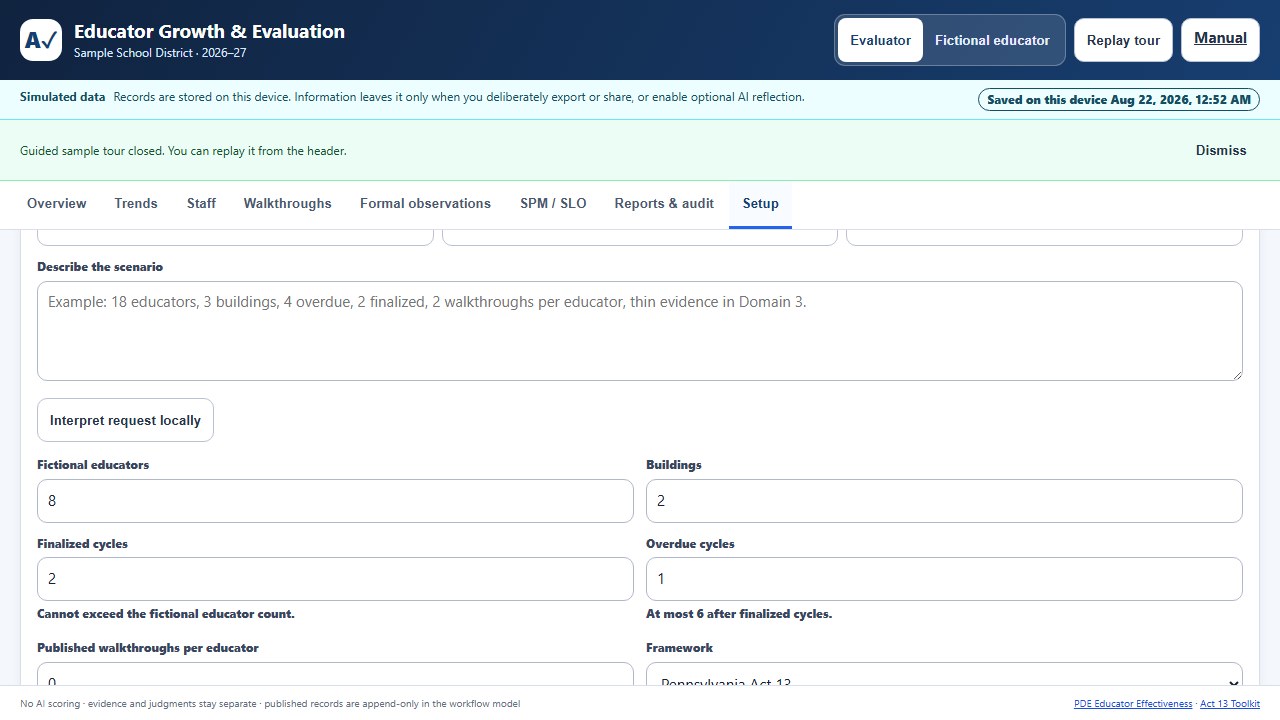Open the Walkthroughs tab
This screenshot has width=1280, height=720.
pyautogui.click(x=288, y=203)
